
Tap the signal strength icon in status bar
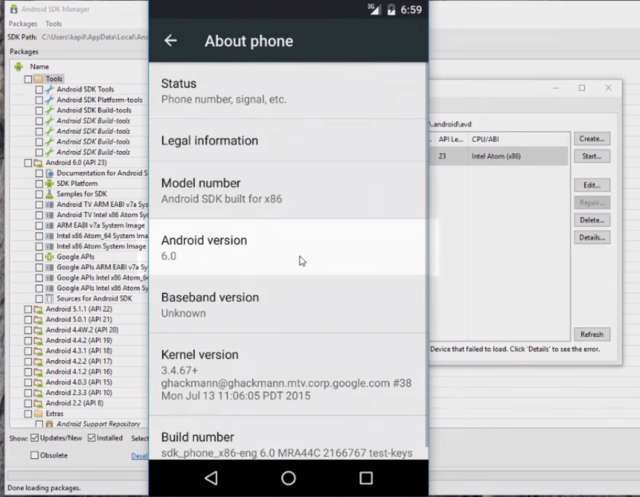pos(373,9)
